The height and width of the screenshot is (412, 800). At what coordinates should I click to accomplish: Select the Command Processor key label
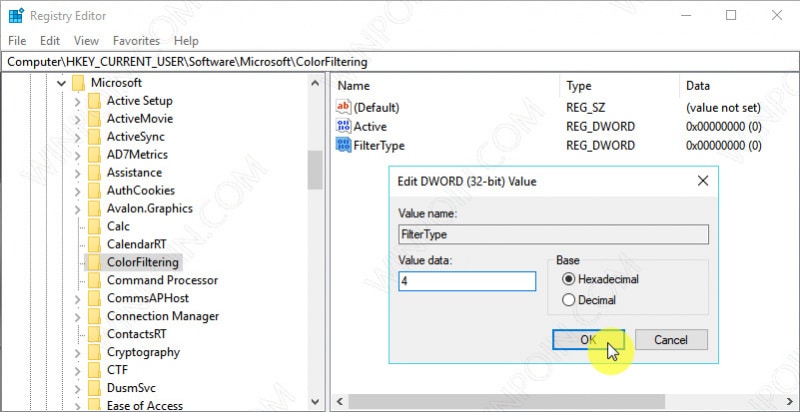pyautogui.click(x=162, y=280)
